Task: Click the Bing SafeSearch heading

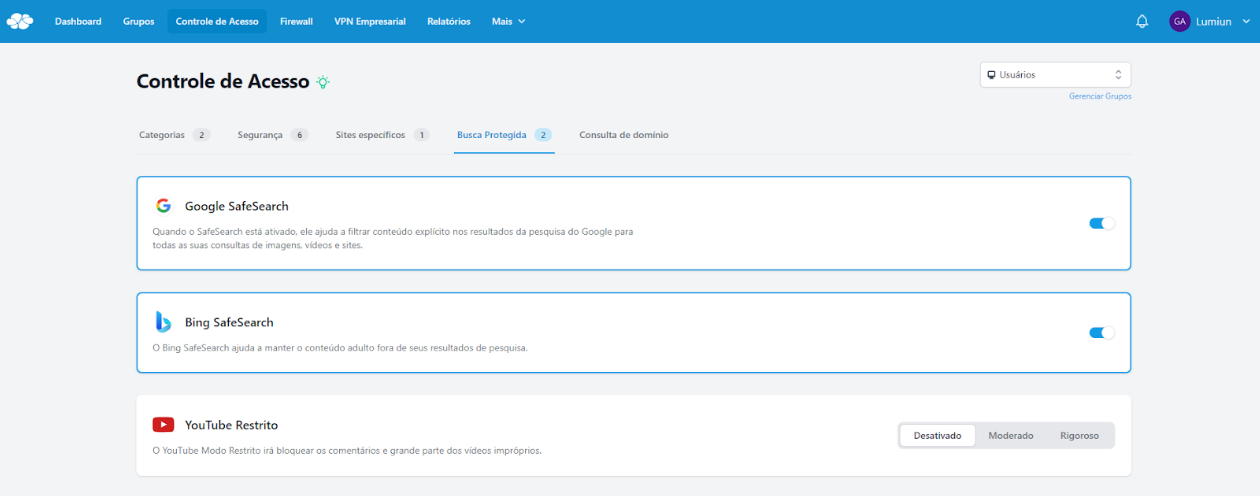Action: click(229, 322)
